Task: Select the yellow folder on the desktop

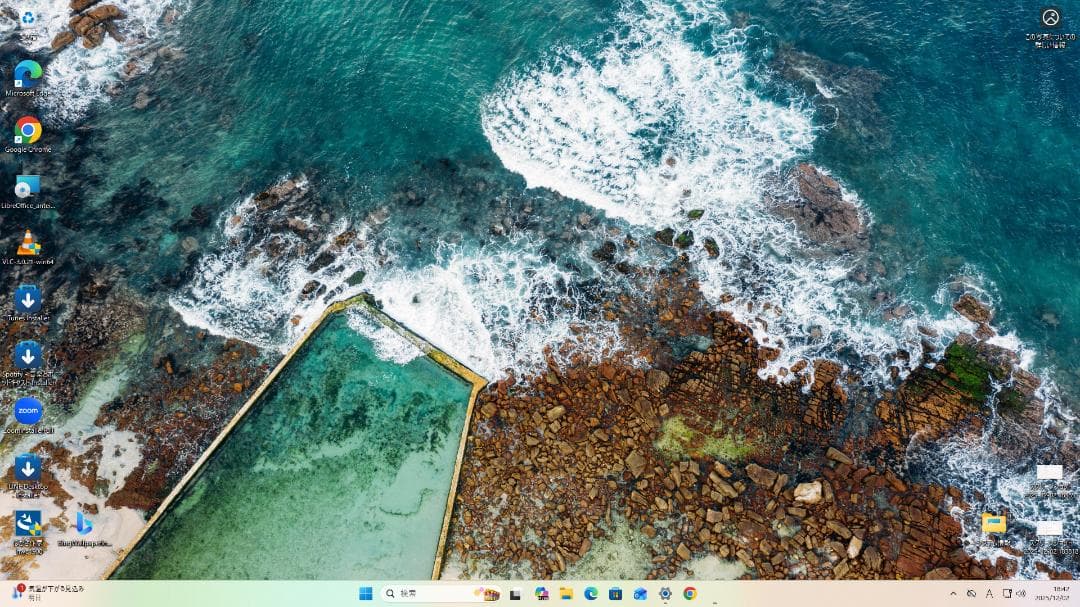Action: 993,523
